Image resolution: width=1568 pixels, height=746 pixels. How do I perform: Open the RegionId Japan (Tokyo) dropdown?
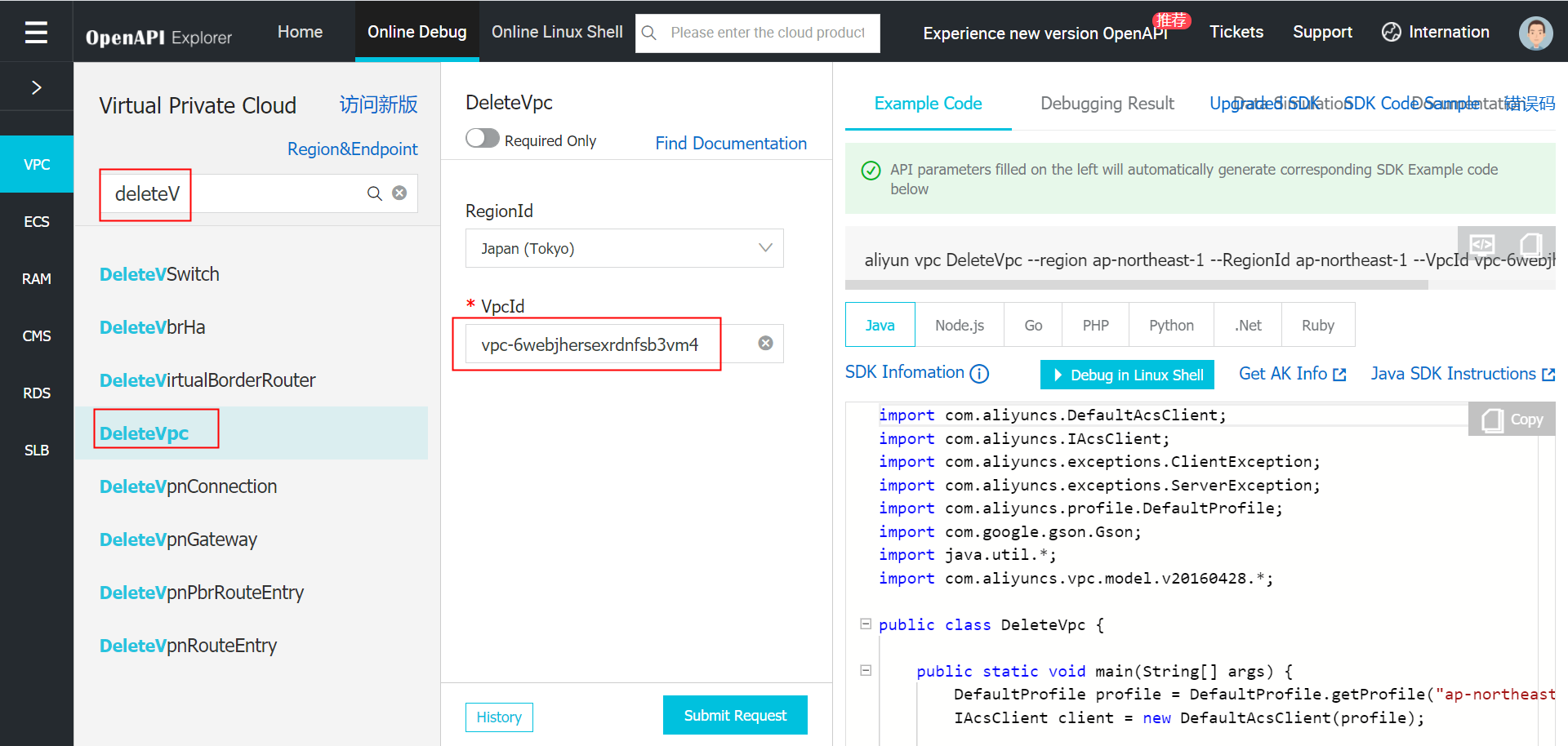point(625,248)
